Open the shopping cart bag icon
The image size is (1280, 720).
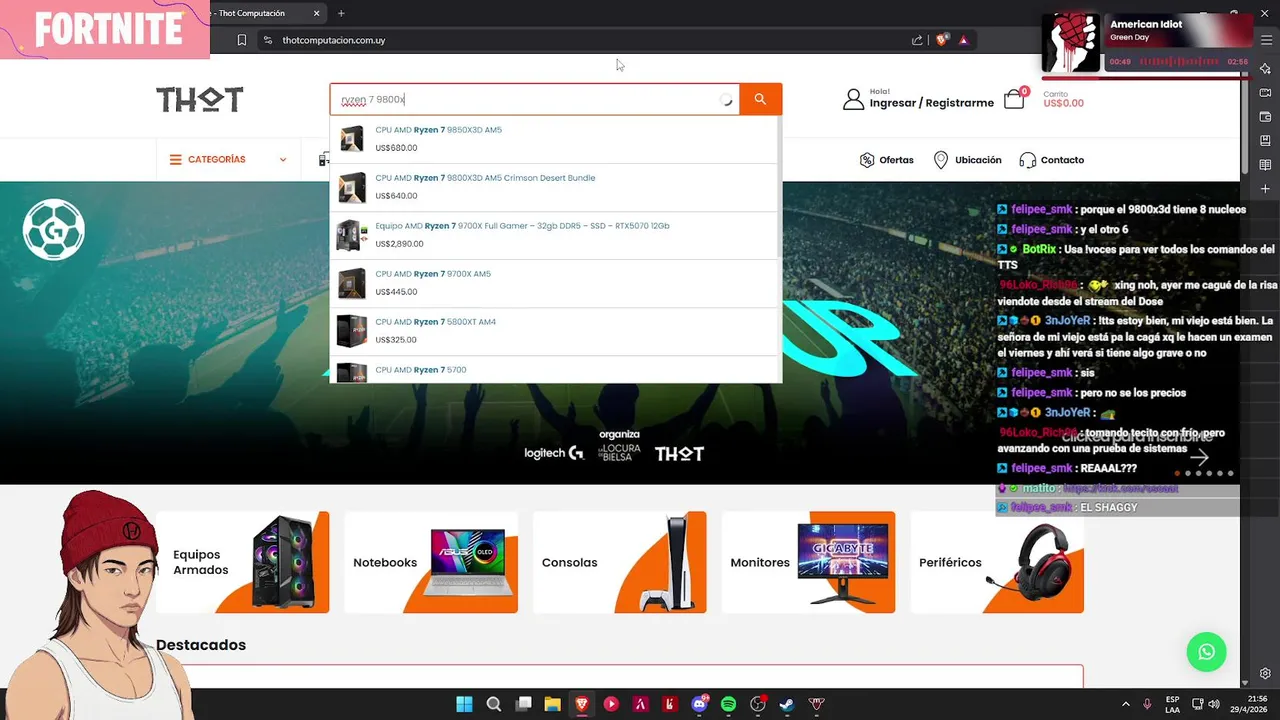1014,99
